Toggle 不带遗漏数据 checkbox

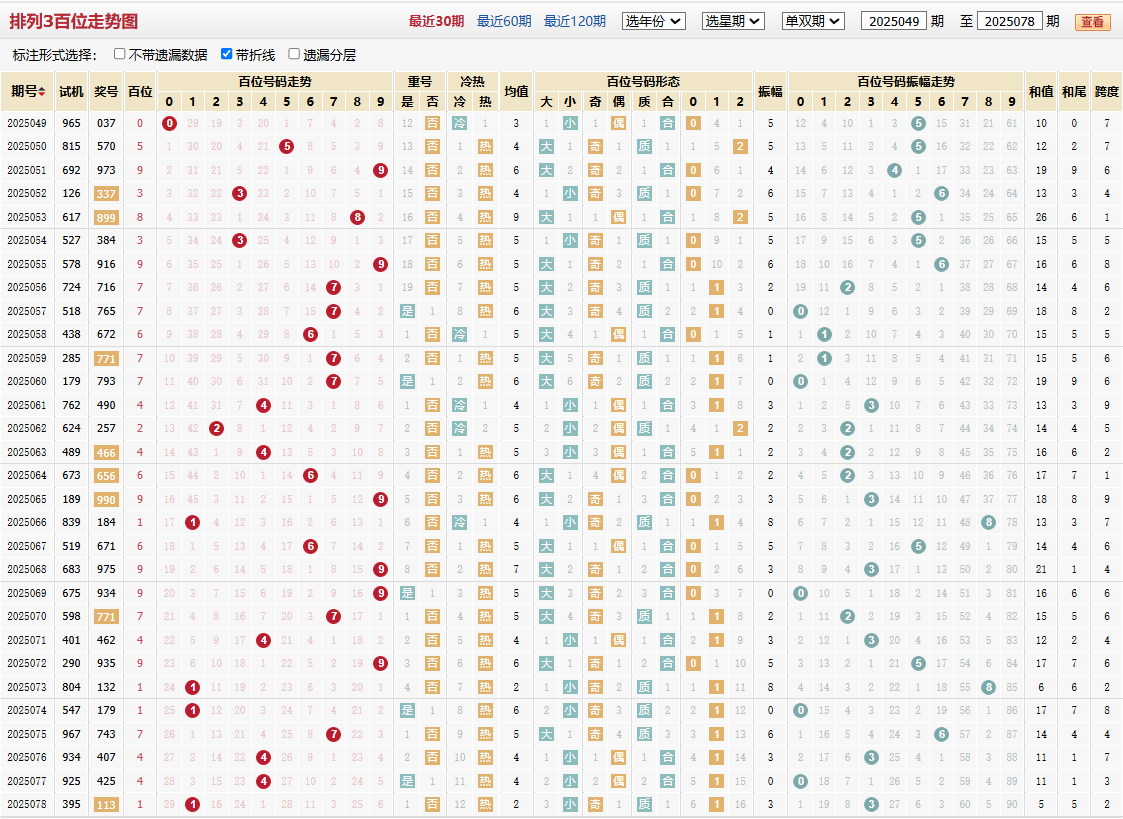(x=120, y=54)
